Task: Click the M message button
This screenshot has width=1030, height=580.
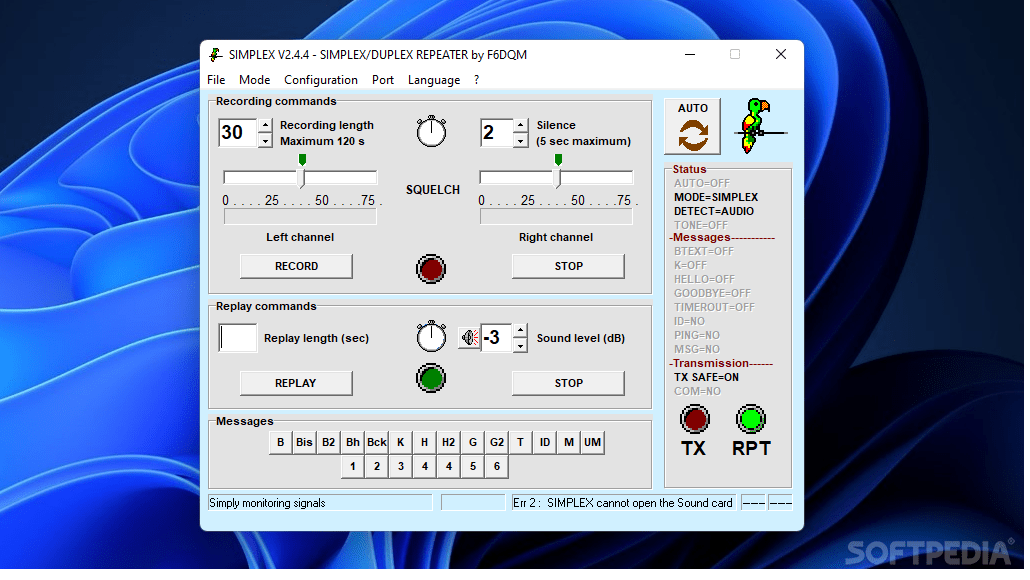Action: 569,442
